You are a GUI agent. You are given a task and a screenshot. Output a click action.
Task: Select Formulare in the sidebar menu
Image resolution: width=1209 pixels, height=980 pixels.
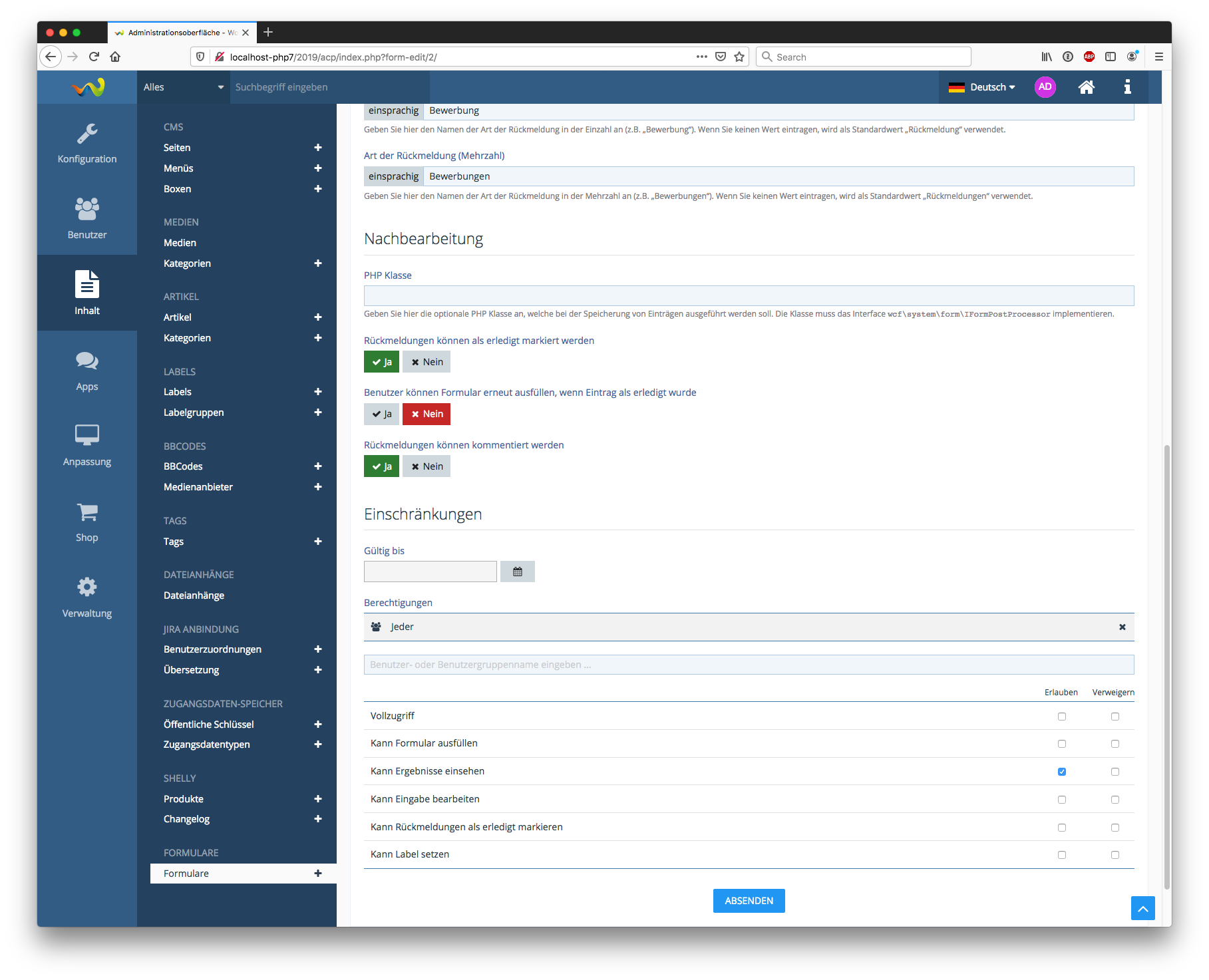pos(186,874)
